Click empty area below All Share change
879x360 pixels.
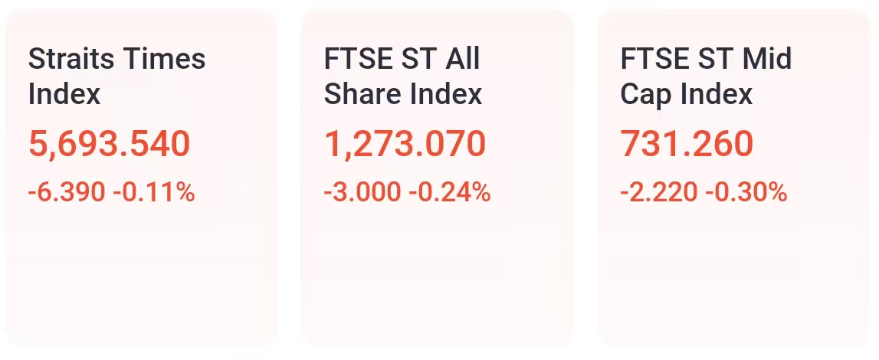[437, 275]
